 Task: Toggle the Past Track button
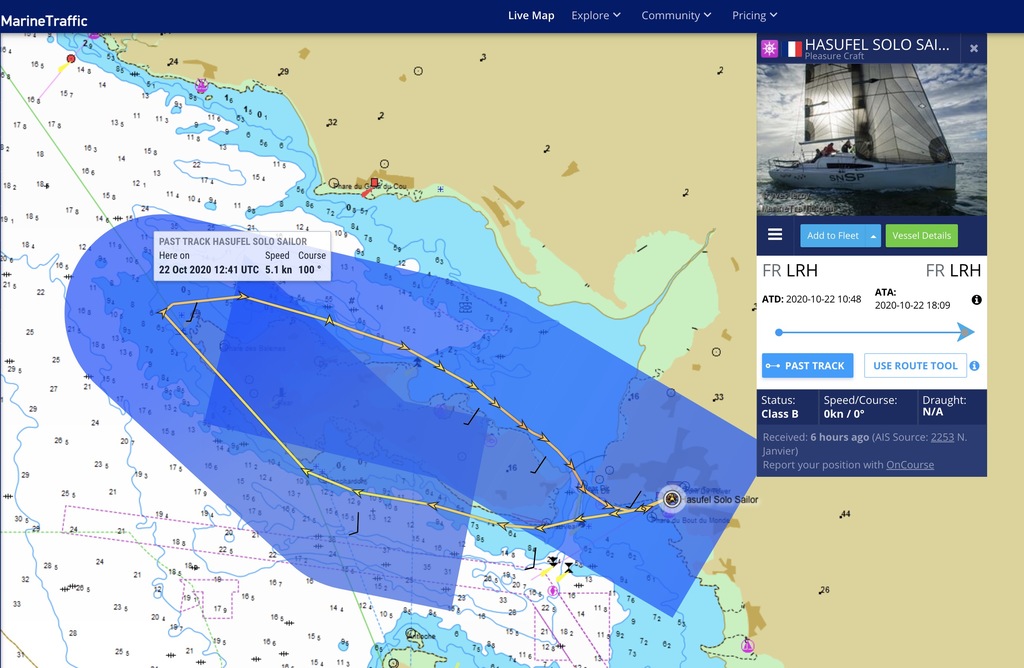[x=807, y=366]
